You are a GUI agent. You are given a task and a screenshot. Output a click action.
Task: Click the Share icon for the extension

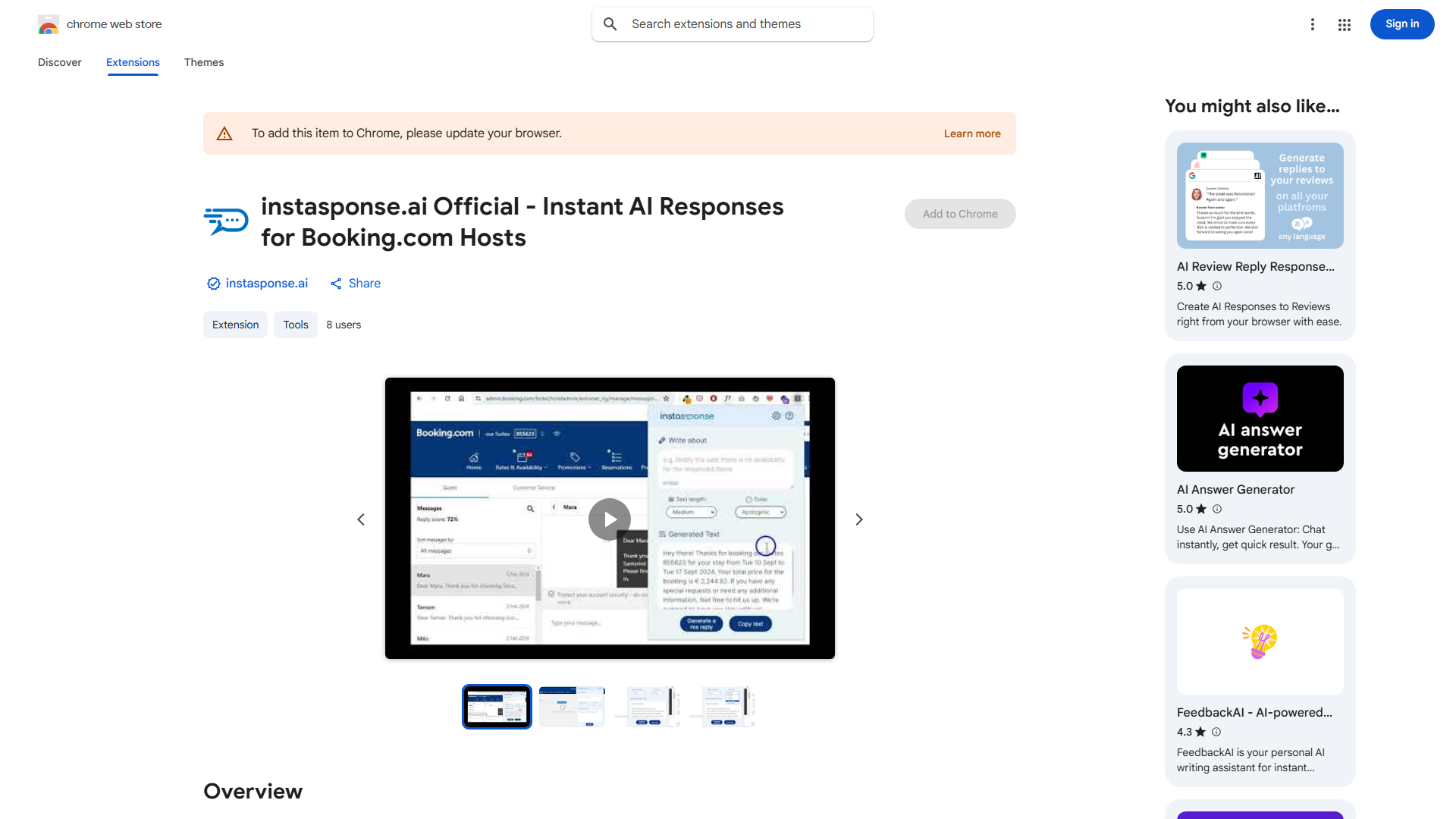tap(337, 283)
